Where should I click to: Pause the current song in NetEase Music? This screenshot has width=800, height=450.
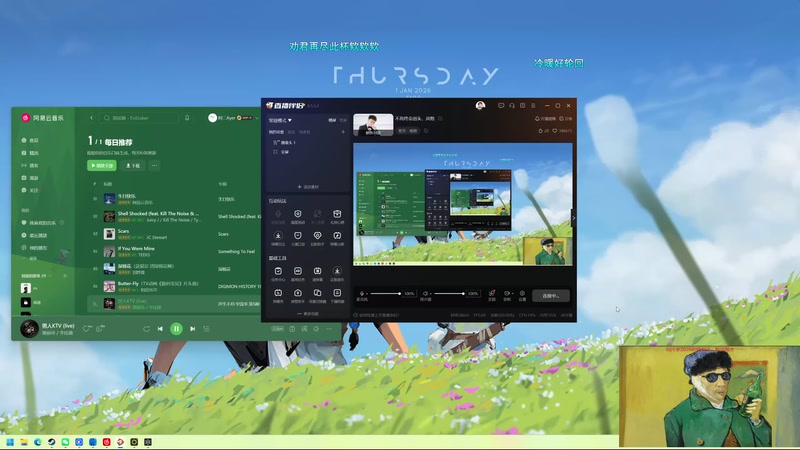coord(176,329)
